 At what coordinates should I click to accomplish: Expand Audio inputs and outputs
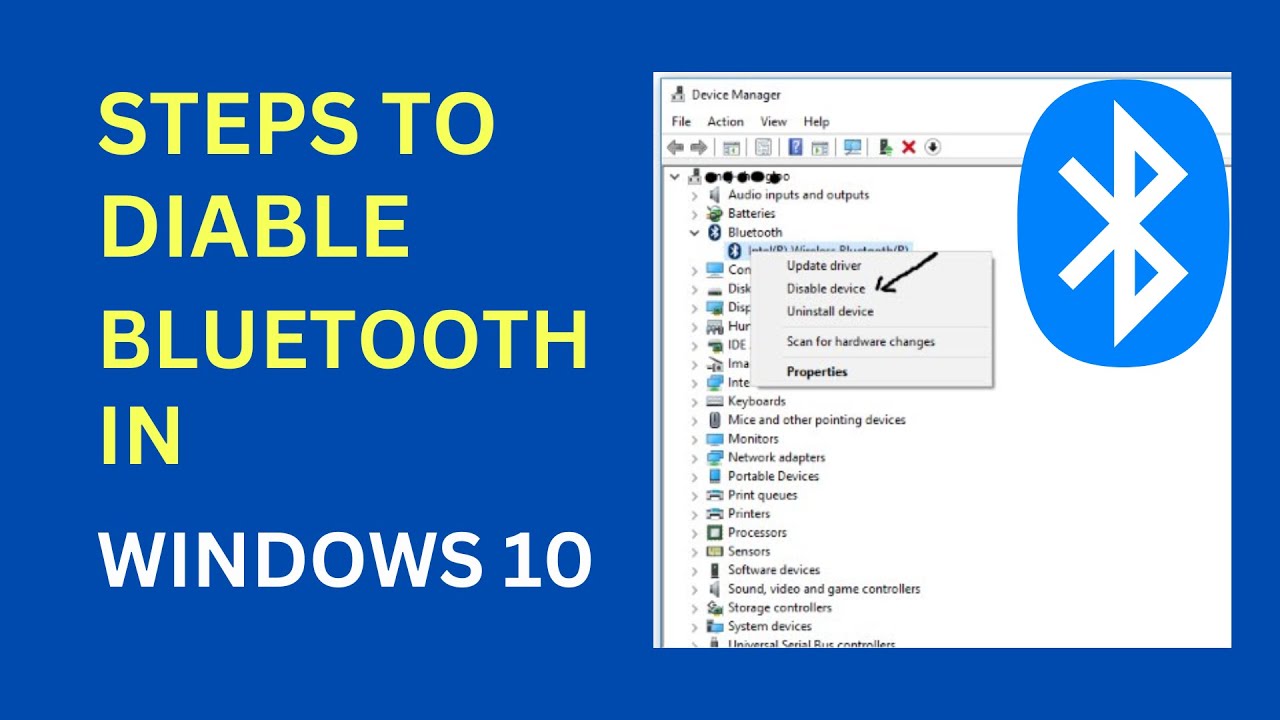pyautogui.click(x=695, y=195)
